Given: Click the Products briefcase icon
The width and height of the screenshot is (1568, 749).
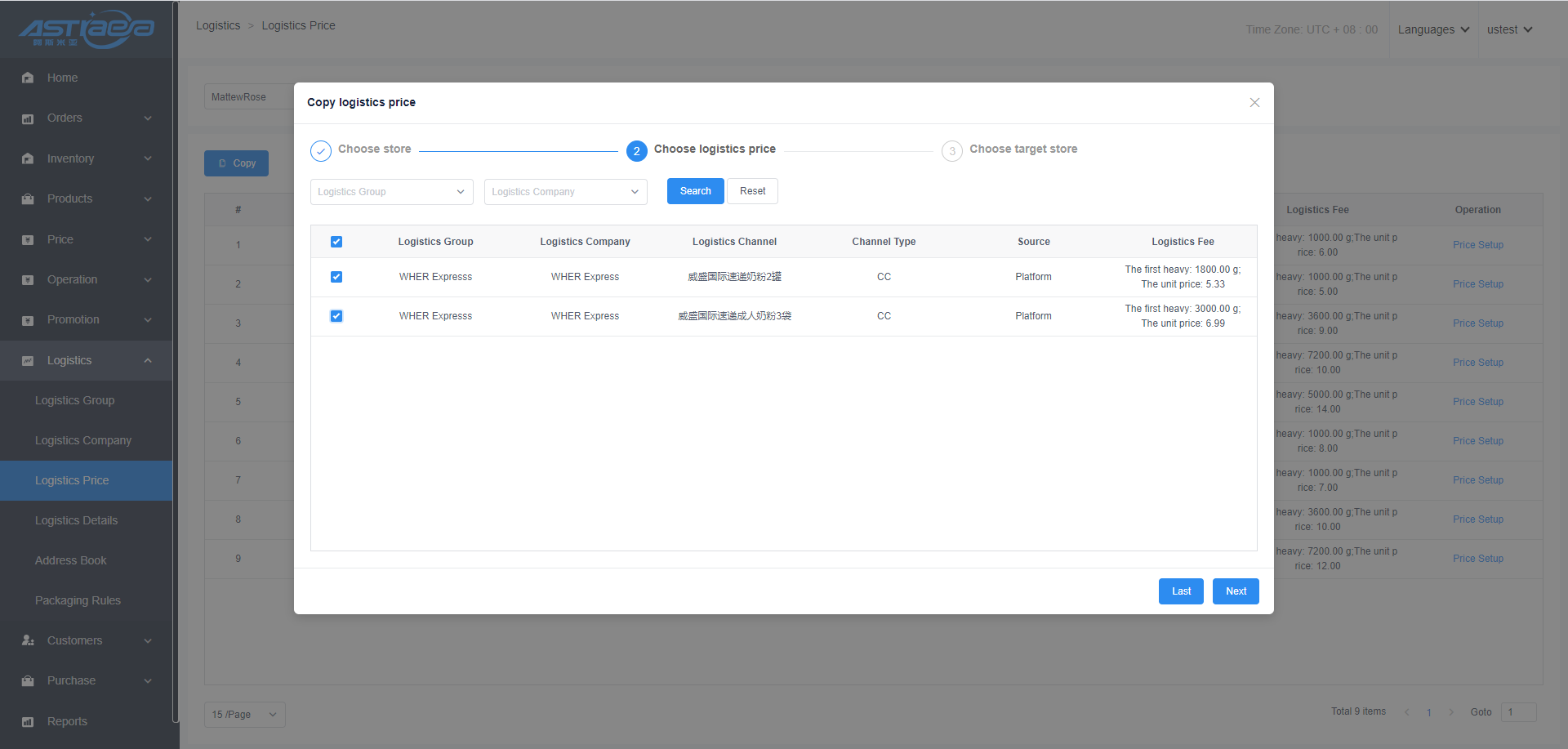Looking at the screenshot, I should tap(28, 199).
